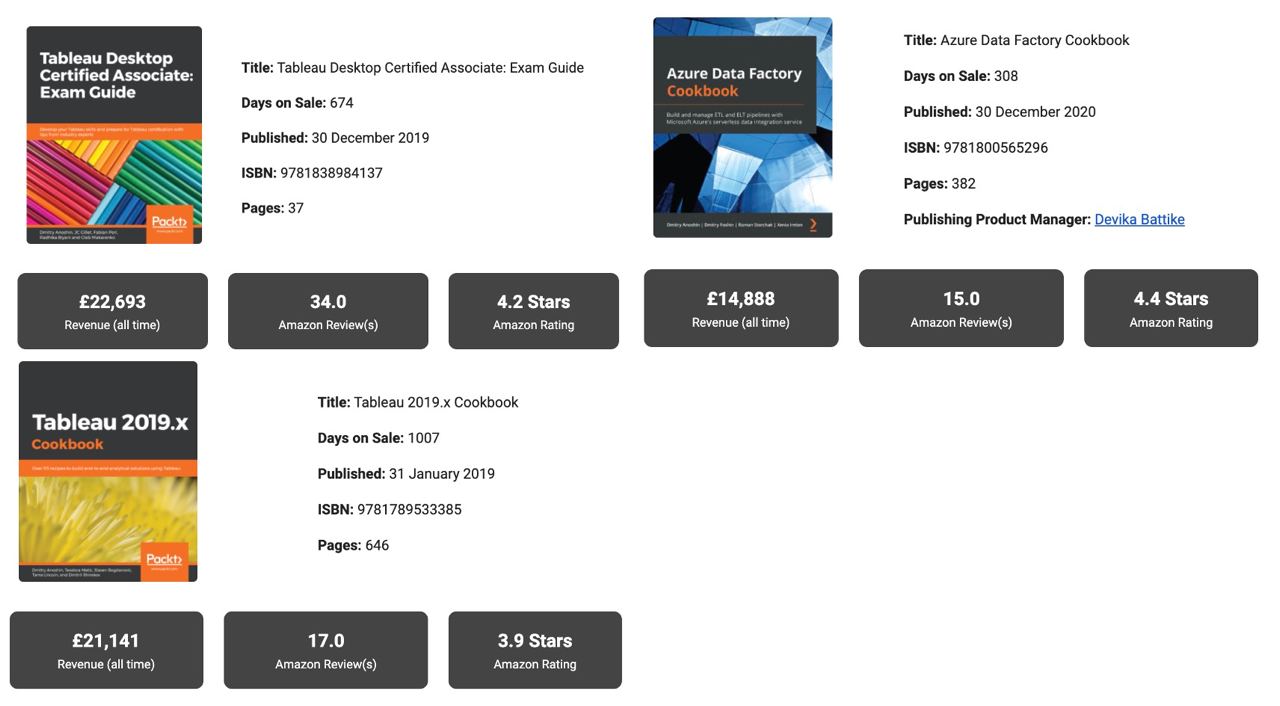Select the £14,888 revenue card
The height and width of the screenshot is (706, 1280).
tap(741, 308)
